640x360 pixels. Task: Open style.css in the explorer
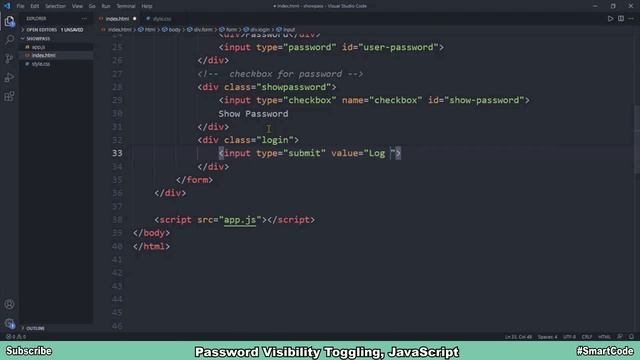[x=40, y=64]
